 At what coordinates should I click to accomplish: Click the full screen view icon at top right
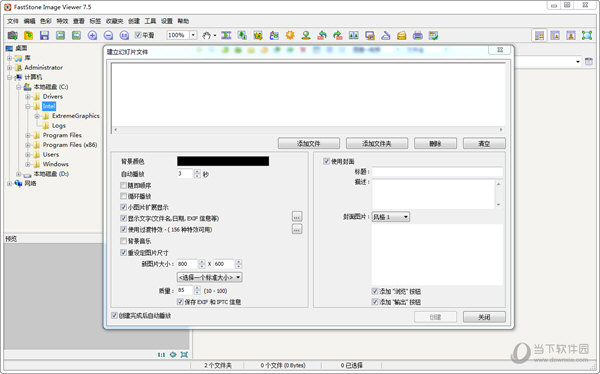[x=587, y=36]
